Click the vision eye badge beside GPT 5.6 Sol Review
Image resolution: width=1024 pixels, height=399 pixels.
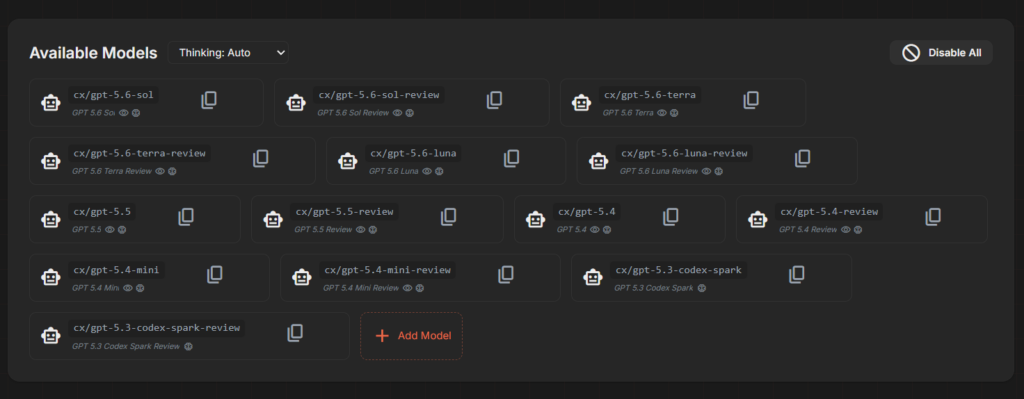click(x=397, y=113)
